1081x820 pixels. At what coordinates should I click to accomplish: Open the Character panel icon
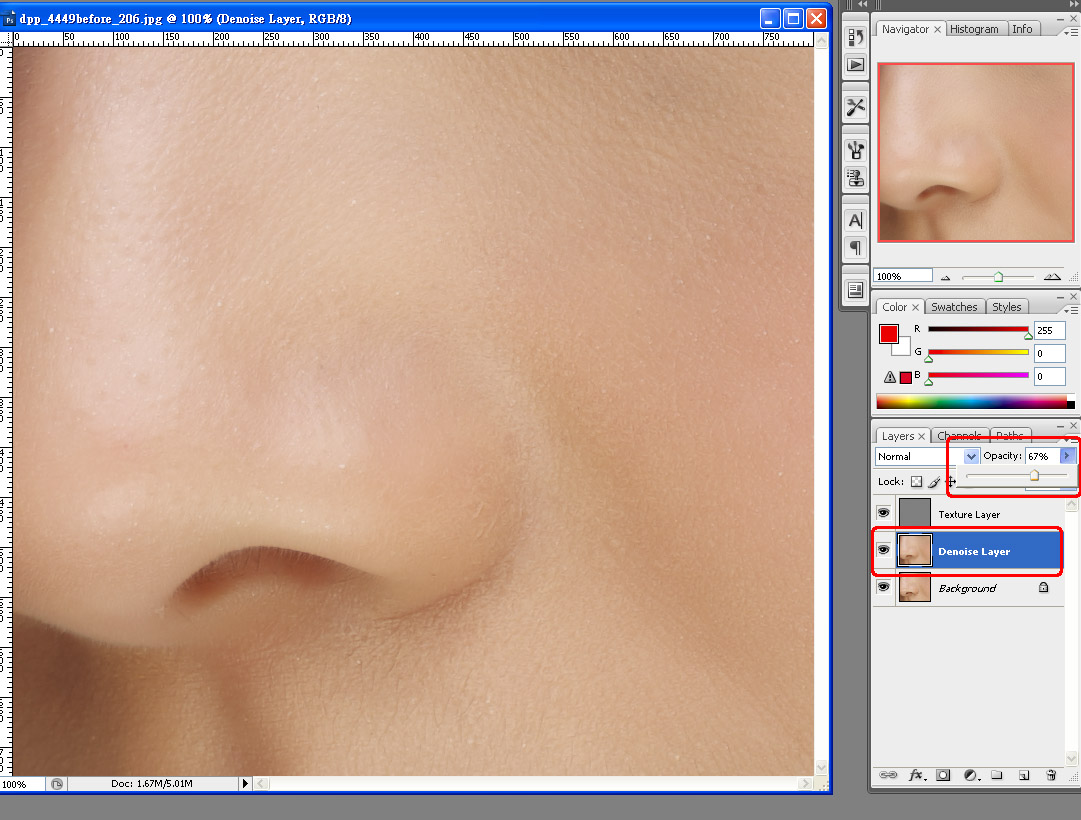(x=856, y=220)
